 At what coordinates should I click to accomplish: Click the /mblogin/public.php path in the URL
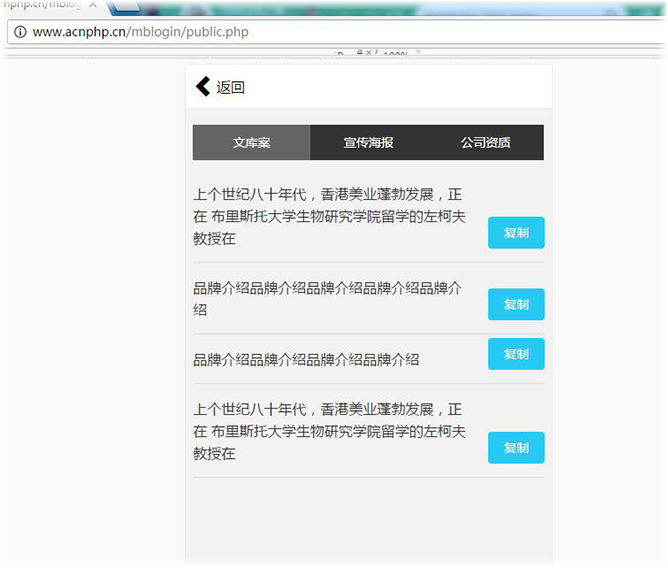(x=198, y=32)
